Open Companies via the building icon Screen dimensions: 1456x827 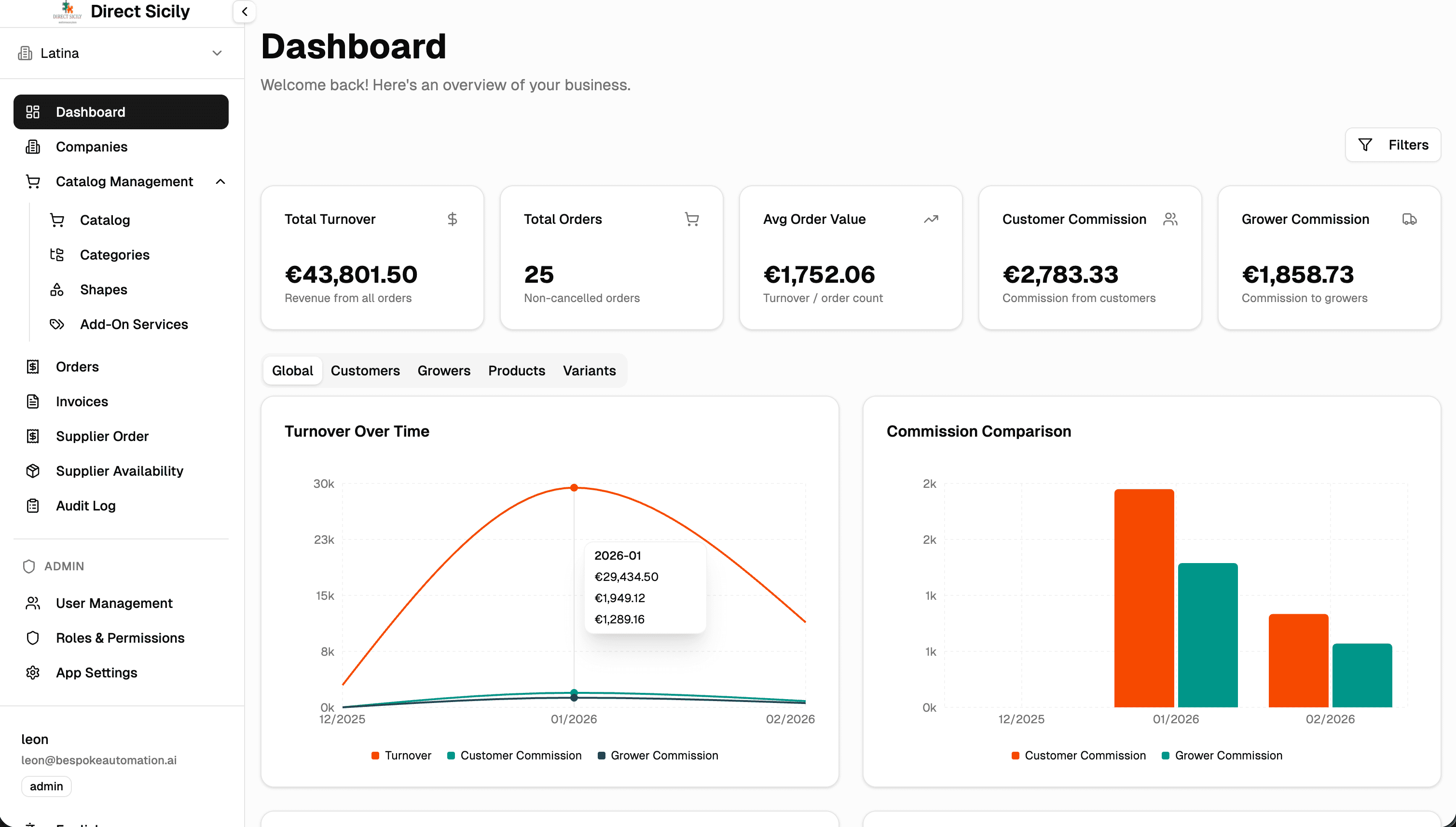[x=32, y=147]
